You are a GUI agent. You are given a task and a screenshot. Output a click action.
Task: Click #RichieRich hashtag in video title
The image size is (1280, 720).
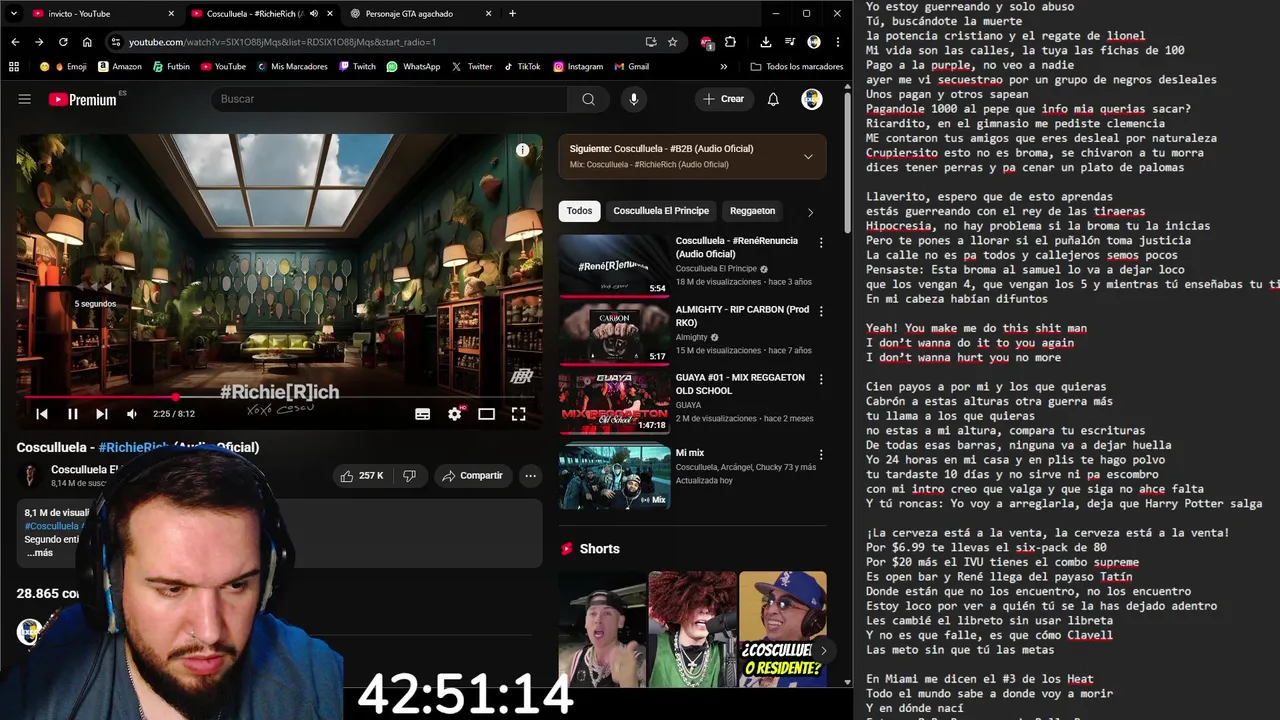tap(134, 447)
